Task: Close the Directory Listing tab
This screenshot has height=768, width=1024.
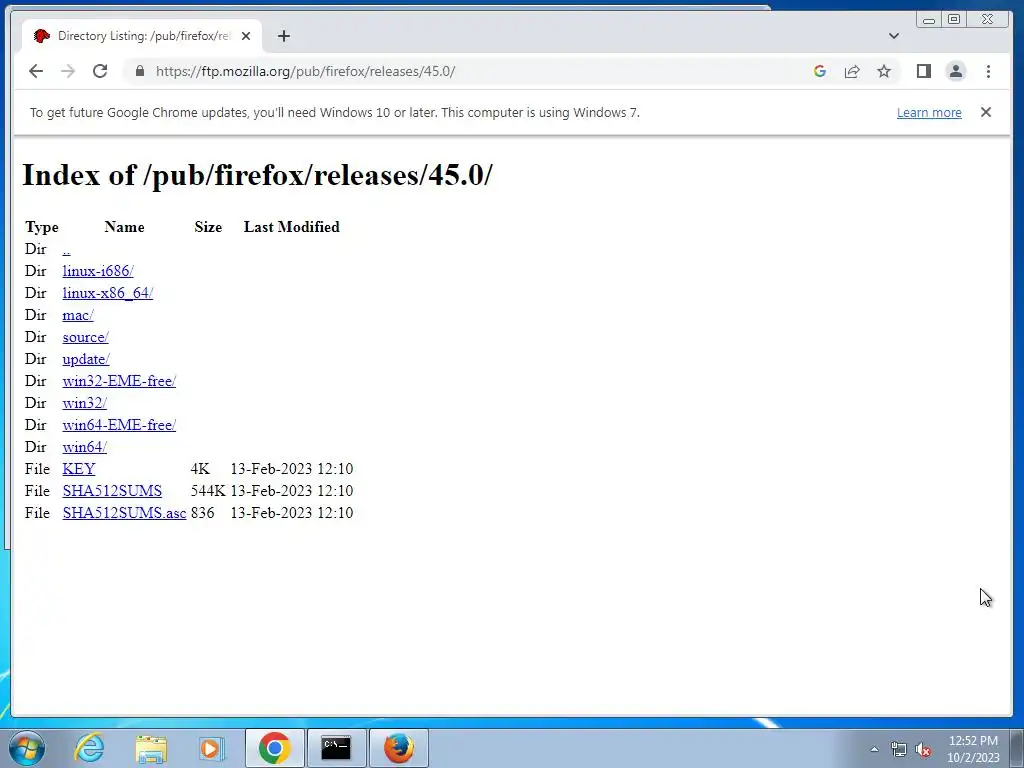Action: tap(246, 36)
